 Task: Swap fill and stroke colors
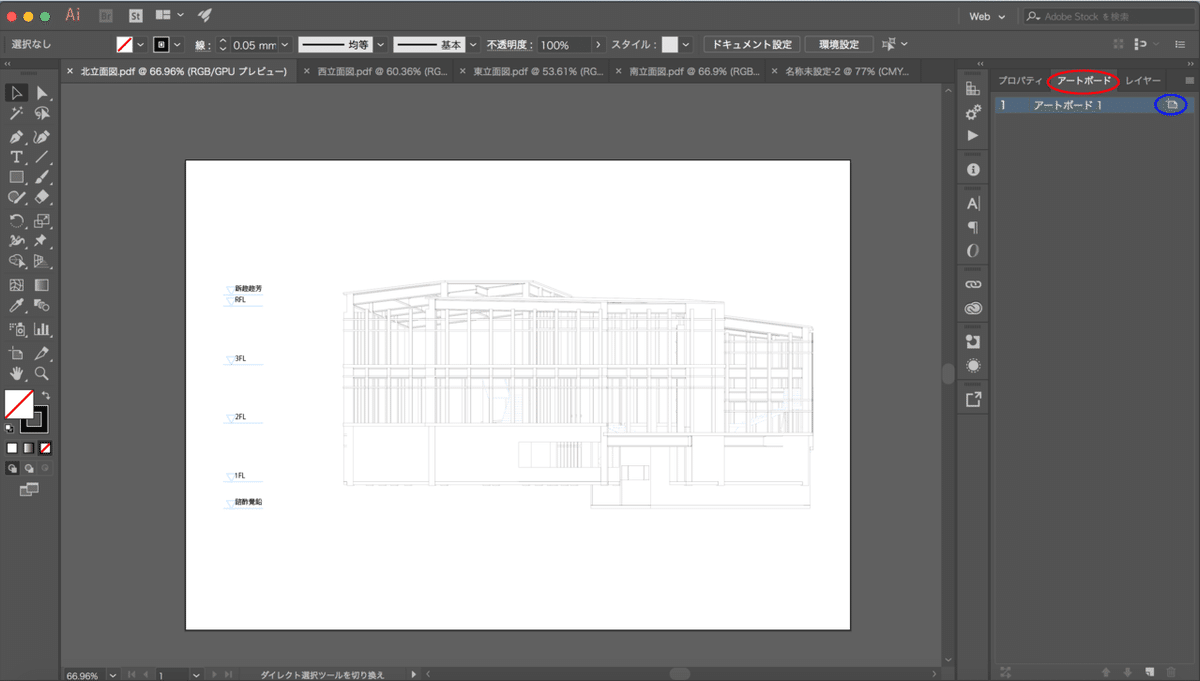(x=45, y=396)
